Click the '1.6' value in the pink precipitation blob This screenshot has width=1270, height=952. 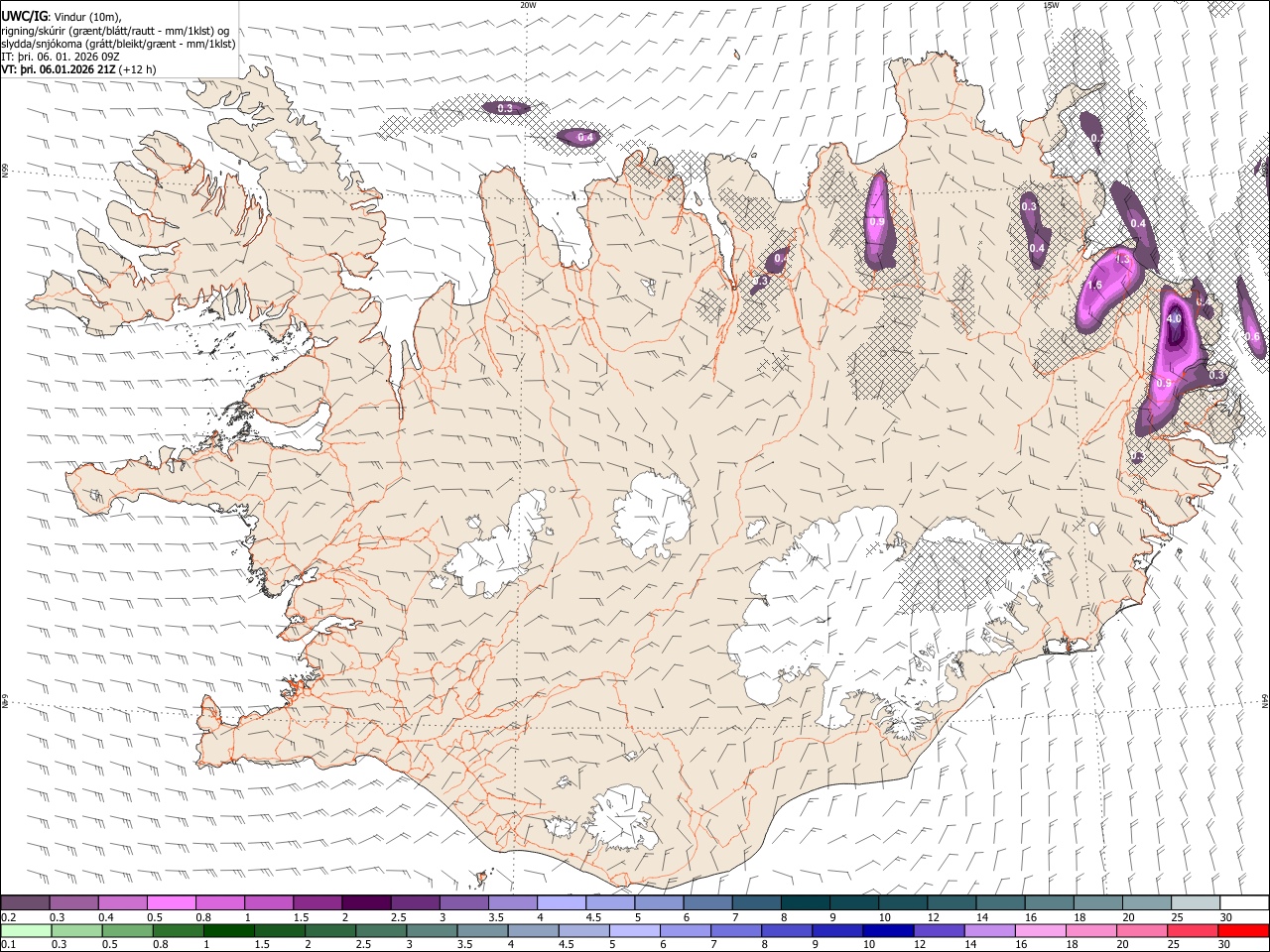pos(1095,286)
